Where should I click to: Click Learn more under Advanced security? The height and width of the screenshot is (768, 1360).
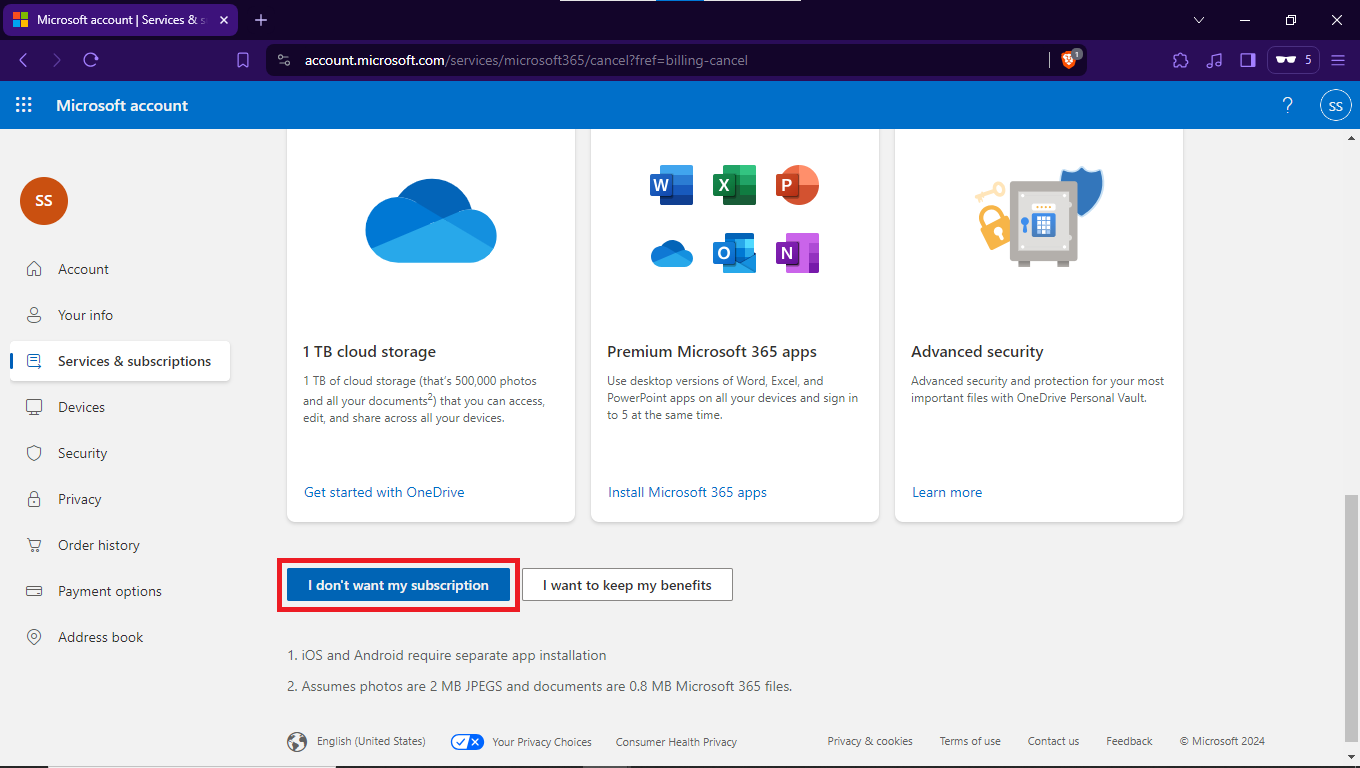(947, 492)
